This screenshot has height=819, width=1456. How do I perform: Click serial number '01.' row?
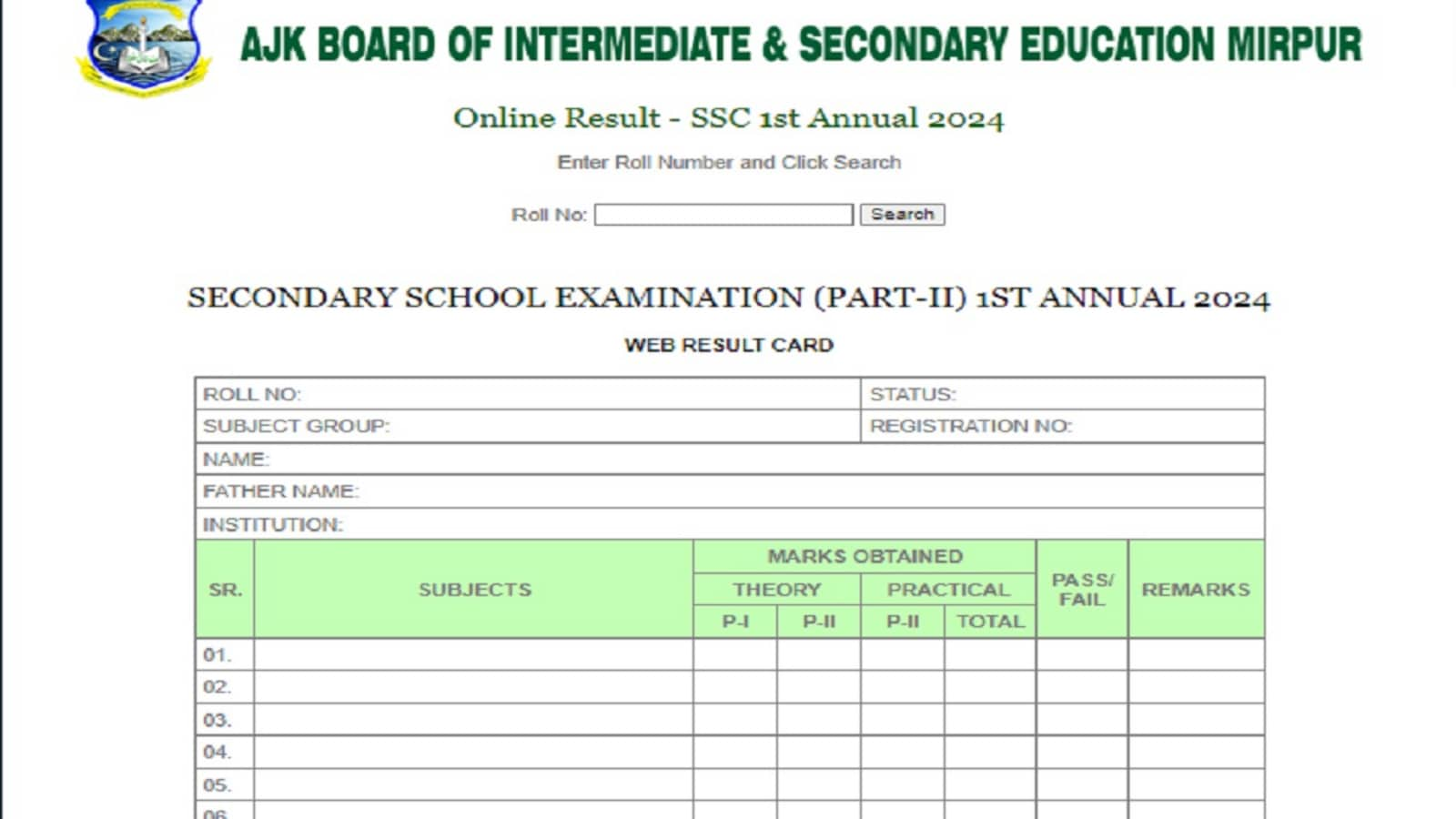coord(730,654)
